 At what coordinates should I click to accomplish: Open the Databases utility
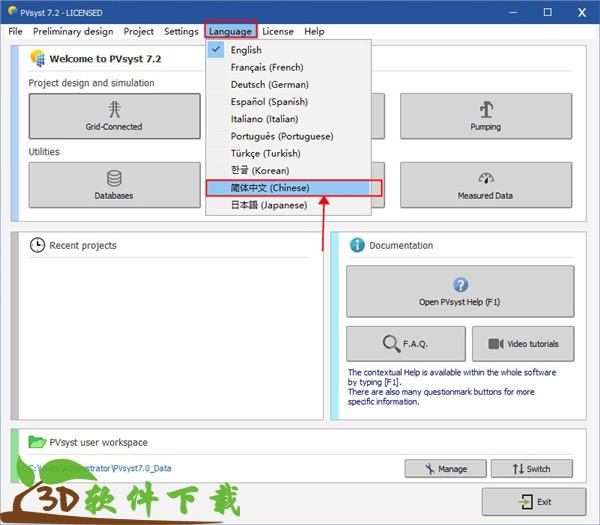[x=114, y=185]
